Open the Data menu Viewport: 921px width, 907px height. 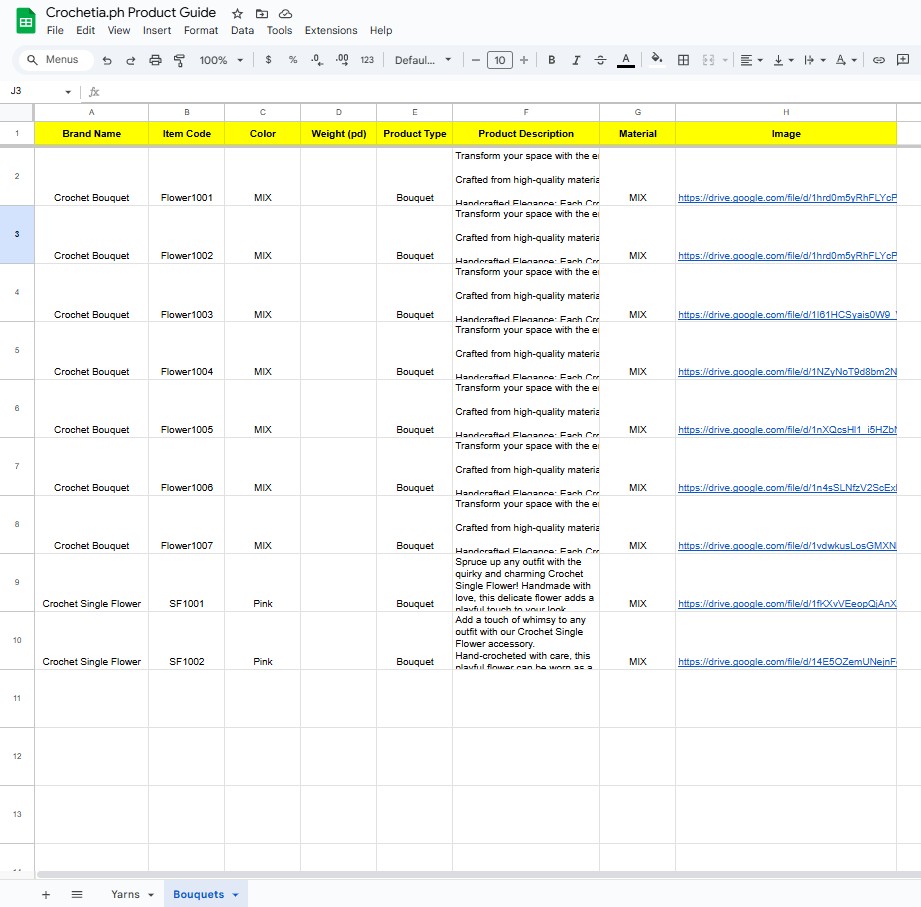[x=242, y=31]
